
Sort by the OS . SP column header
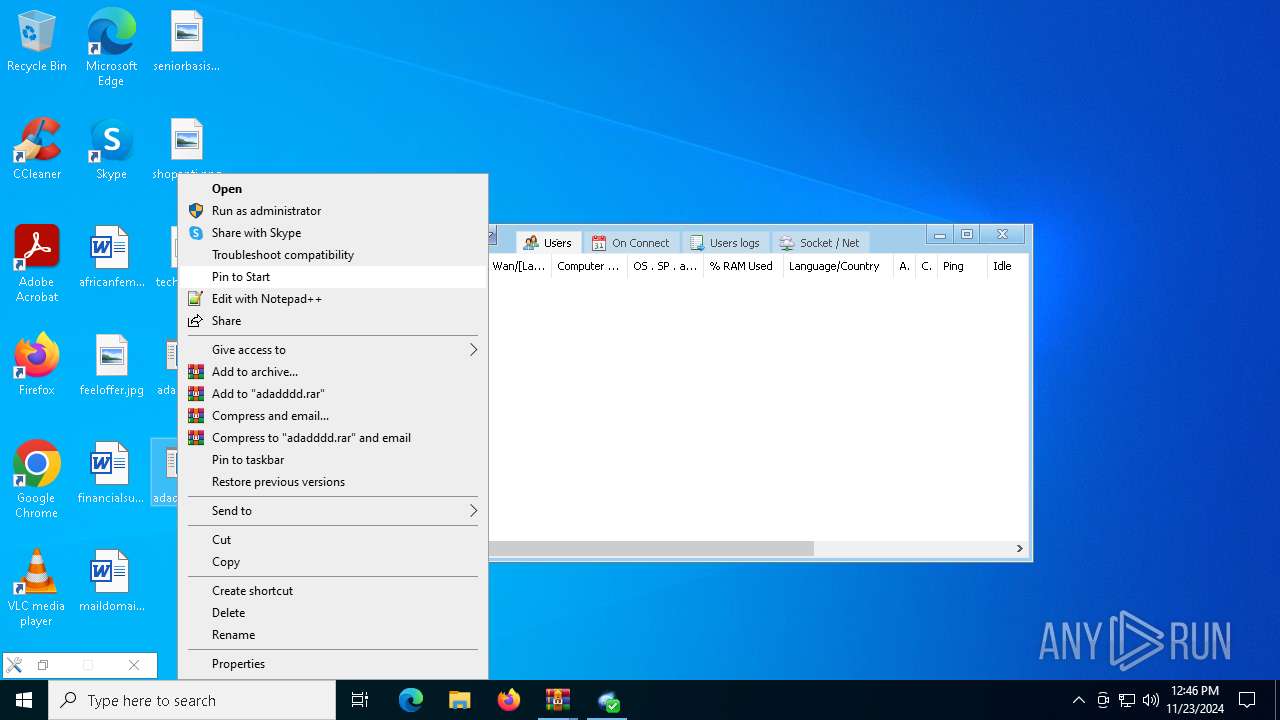pyautogui.click(x=665, y=266)
